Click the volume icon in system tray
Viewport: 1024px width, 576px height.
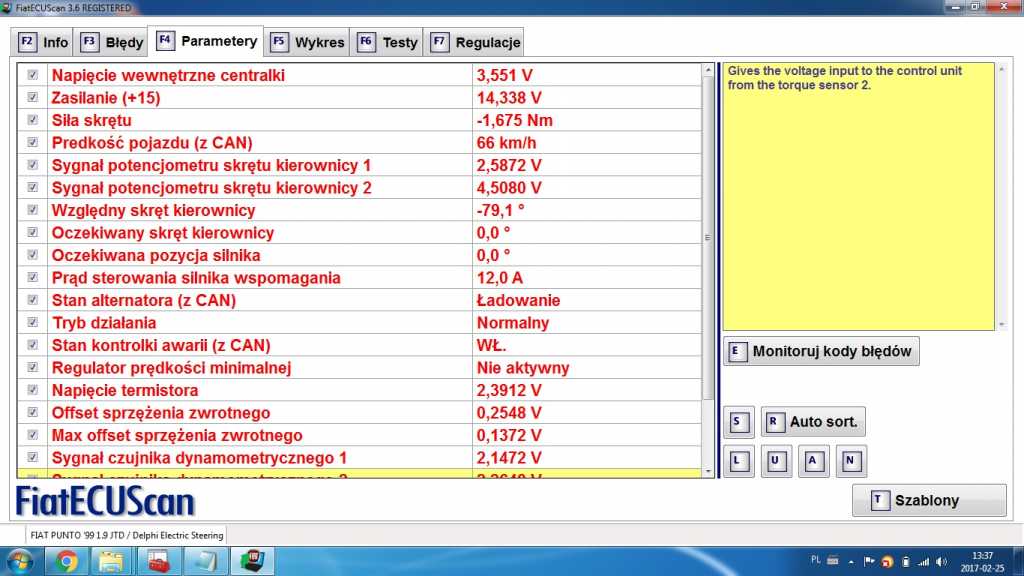(943, 561)
